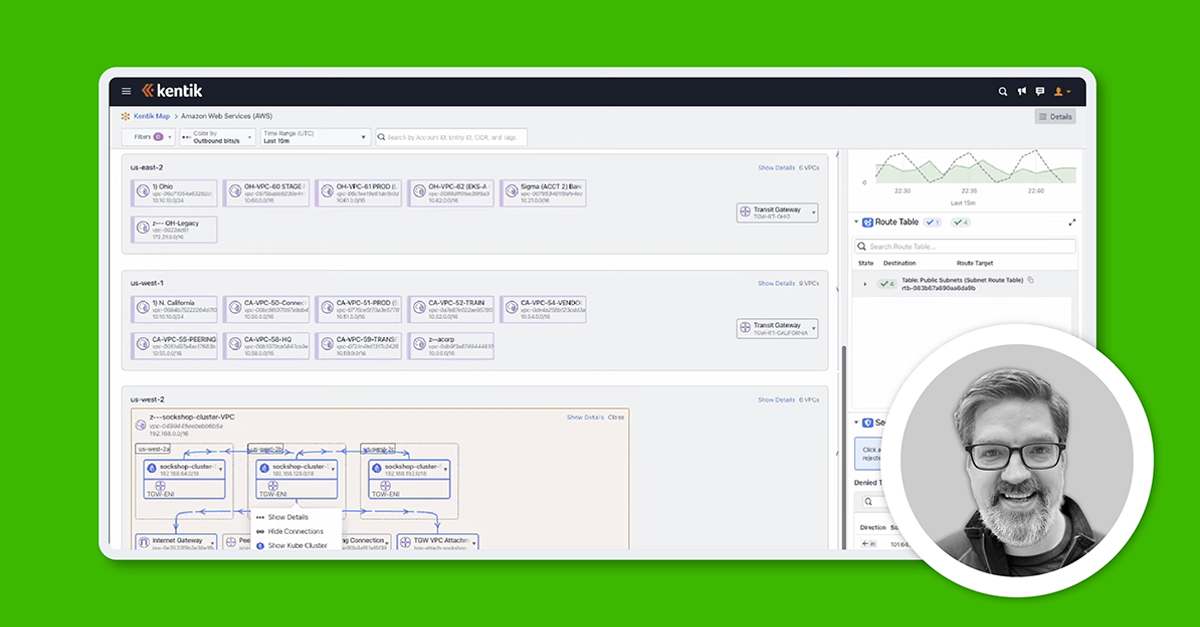This screenshot has width=1200, height=627.
Task: Open the user account menu
Action: tap(1062, 91)
